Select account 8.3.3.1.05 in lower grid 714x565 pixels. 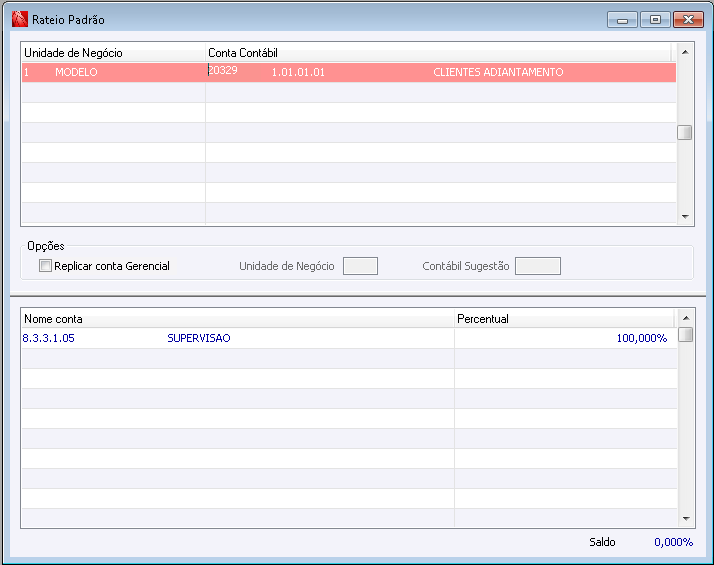(48, 338)
